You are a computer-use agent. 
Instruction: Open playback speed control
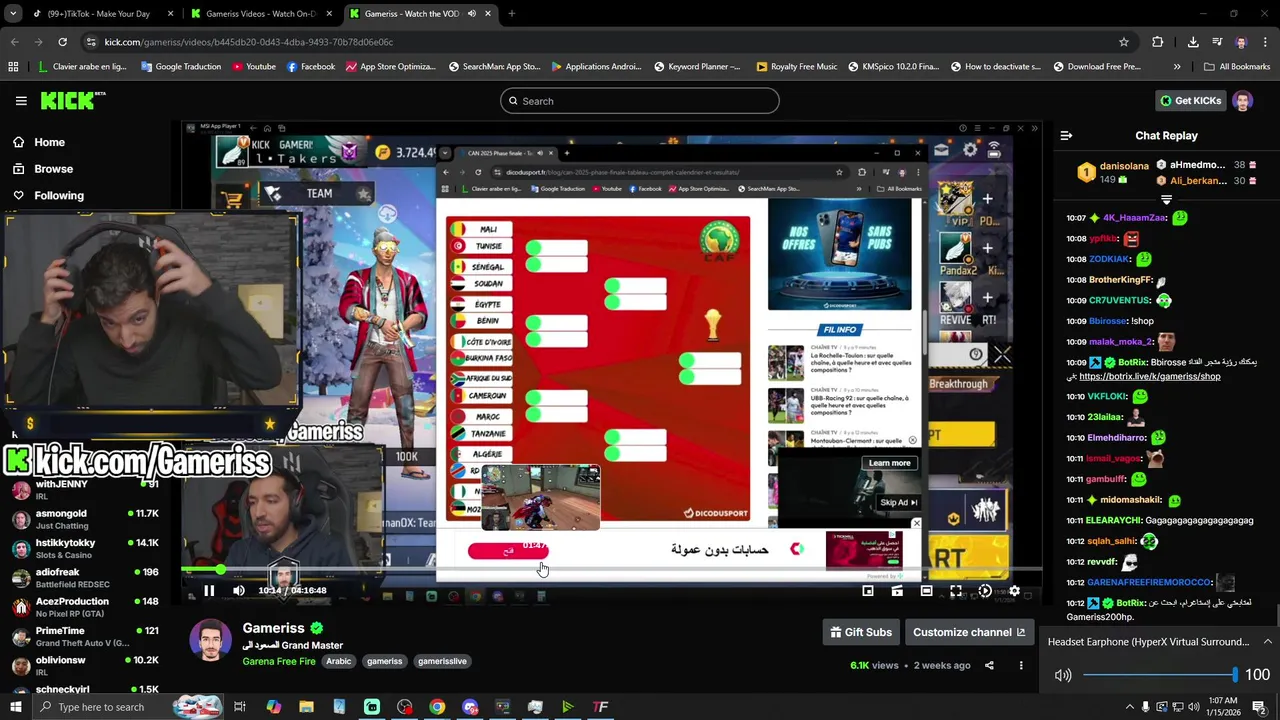(985, 591)
